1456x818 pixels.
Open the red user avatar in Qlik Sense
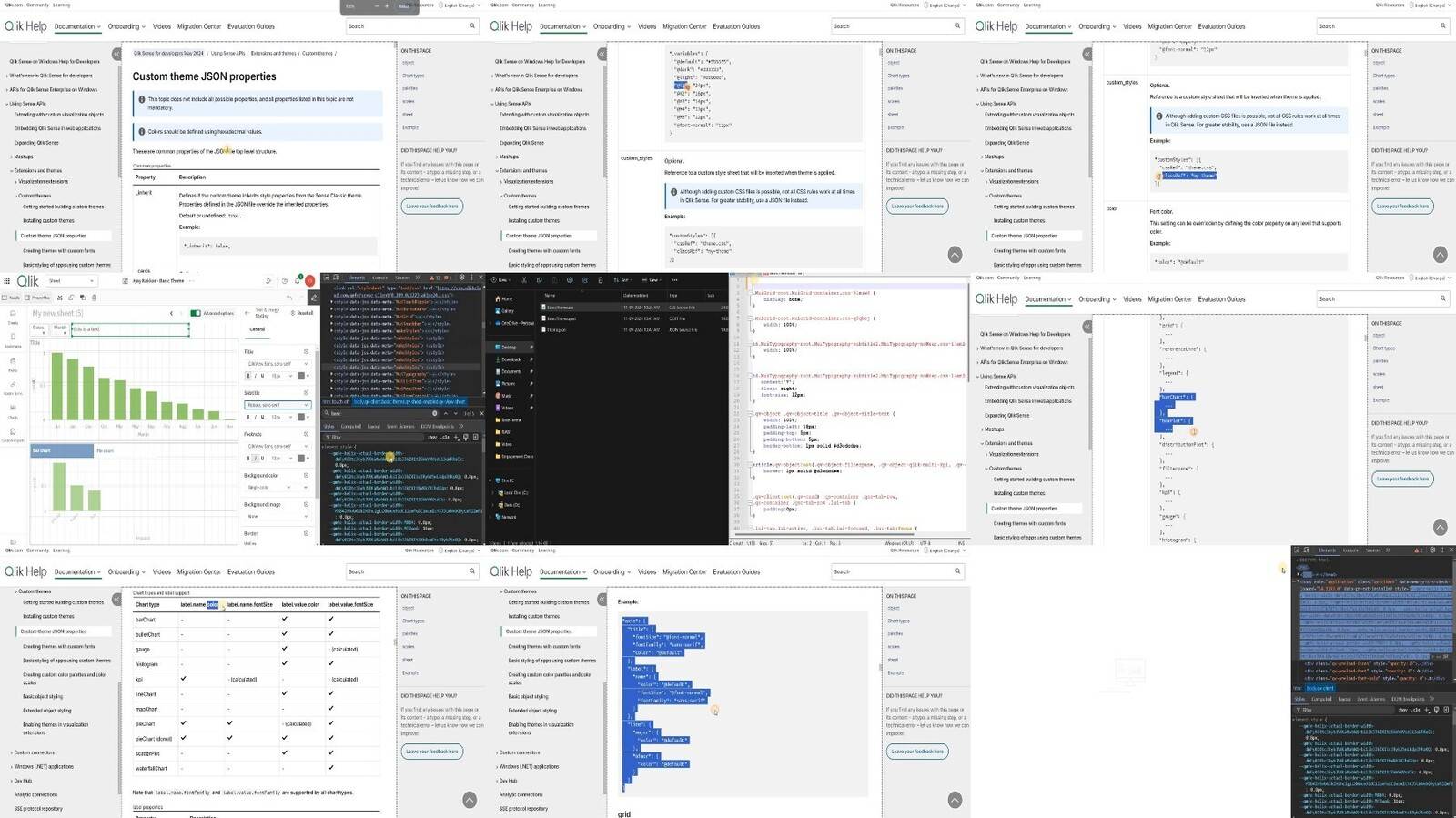(309, 280)
